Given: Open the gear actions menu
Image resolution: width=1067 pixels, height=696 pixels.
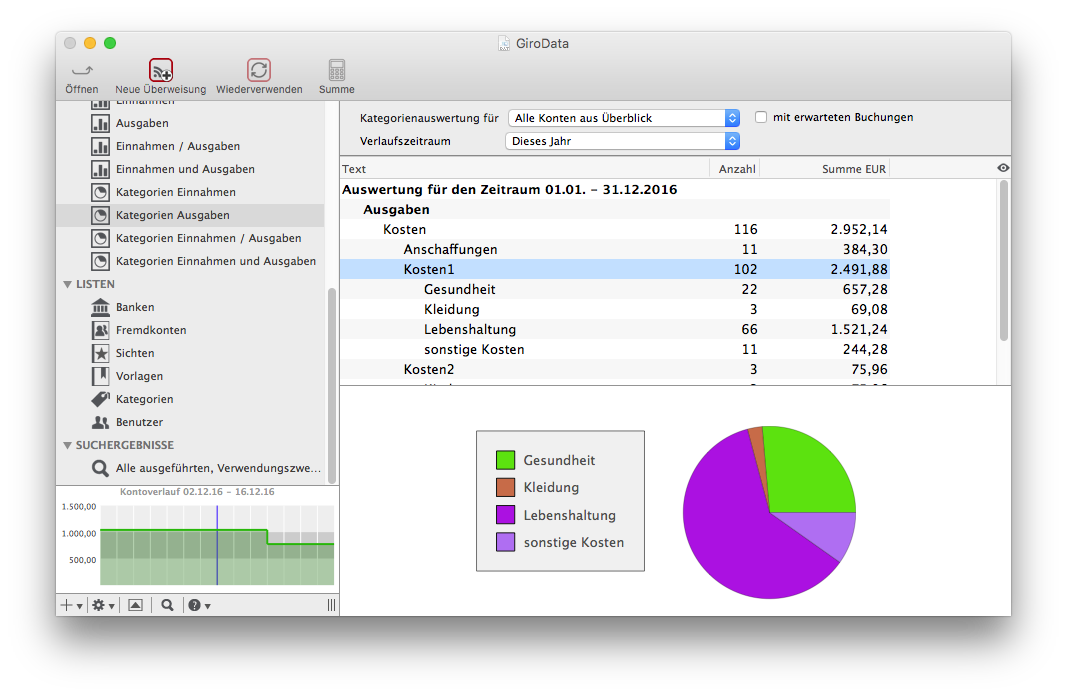Looking at the screenshot, I should point(103,606).
